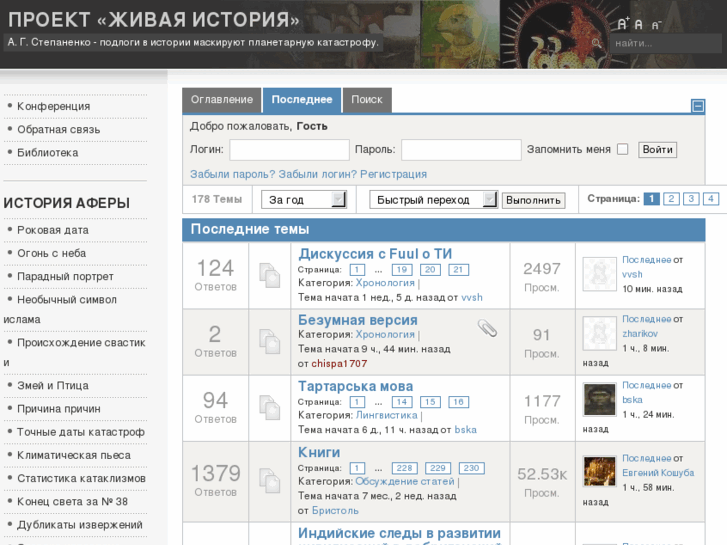This screenshot has width=727, height=545.
Task: Open page 21 of Дискуссия с Fuul topic
Action: [x=458, y=270]
